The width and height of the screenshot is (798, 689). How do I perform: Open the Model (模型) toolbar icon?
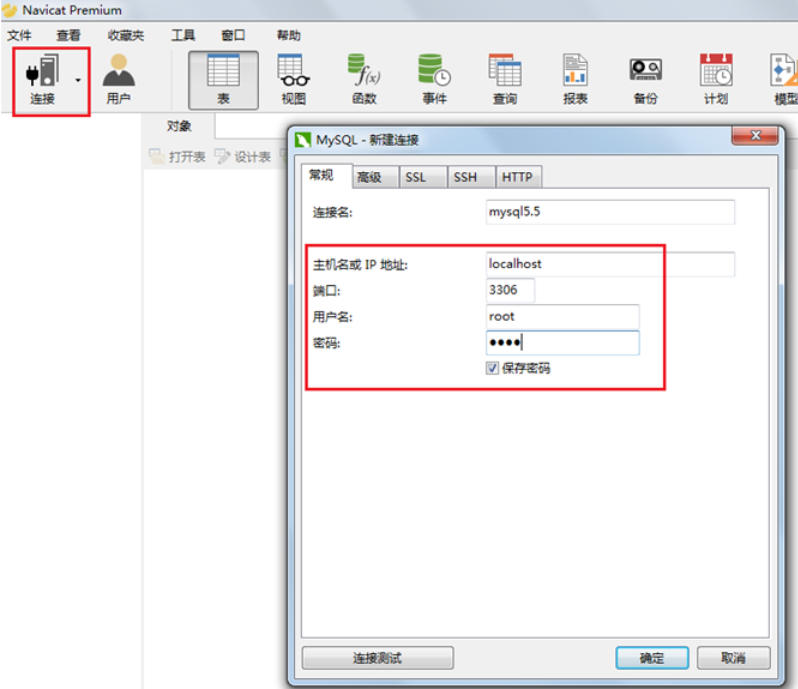[784, 70]
